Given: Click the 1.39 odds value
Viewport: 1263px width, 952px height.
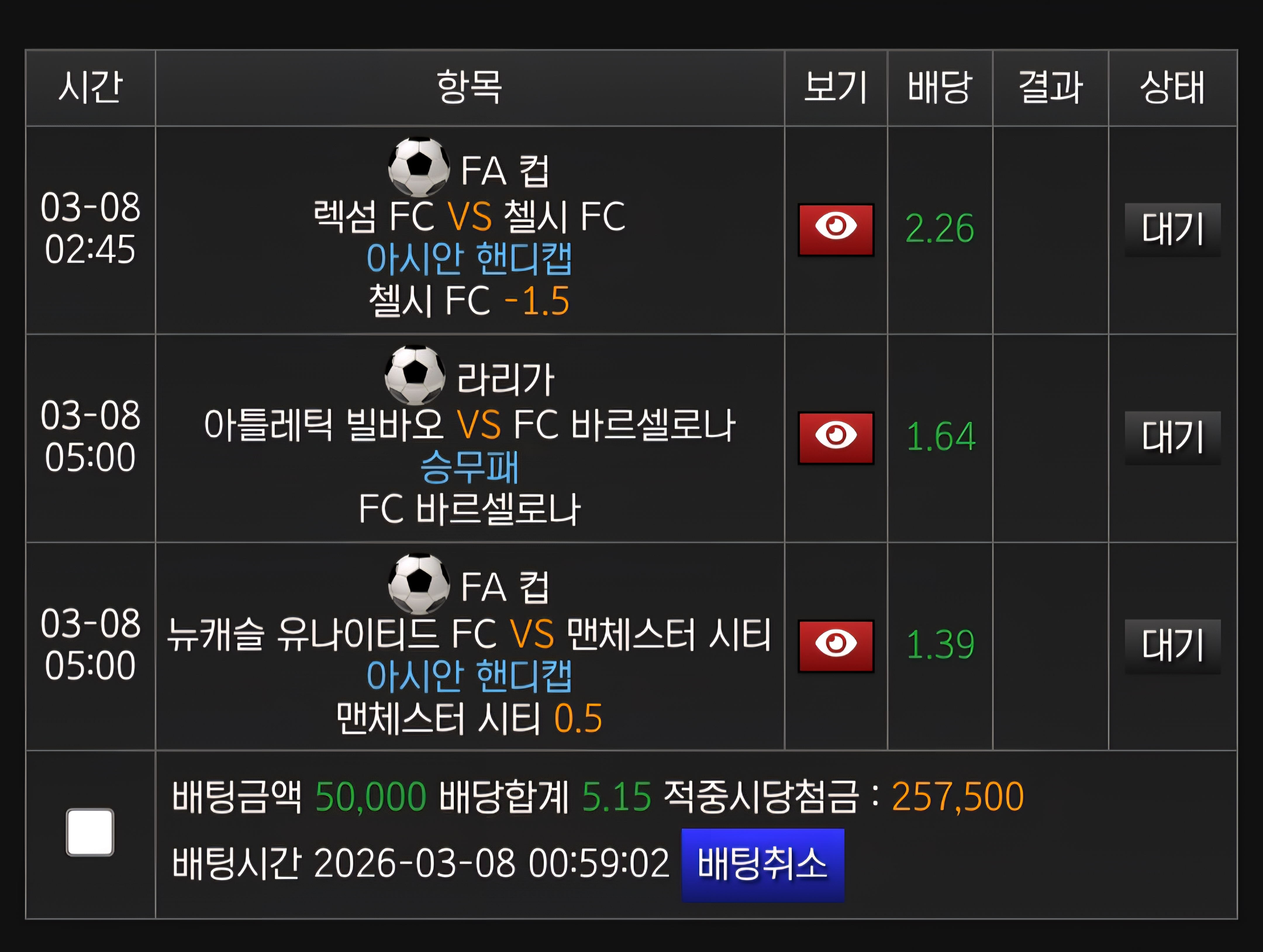Looking at the screenshot, I should [940, 645].
